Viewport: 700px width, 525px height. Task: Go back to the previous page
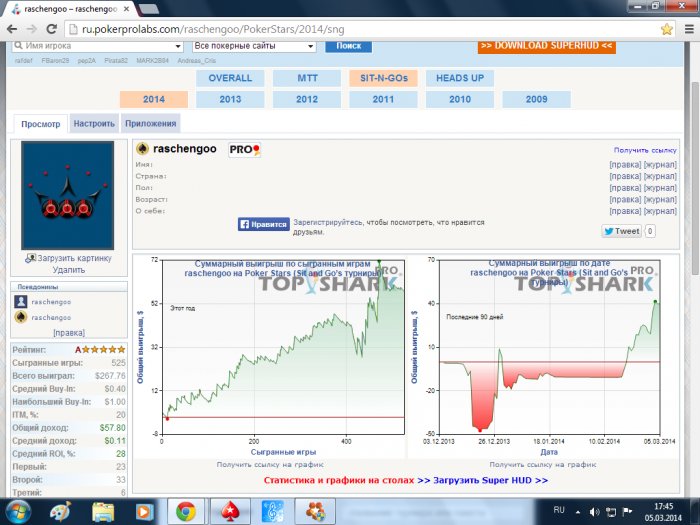pyautogui.click(x=12, y=29)
